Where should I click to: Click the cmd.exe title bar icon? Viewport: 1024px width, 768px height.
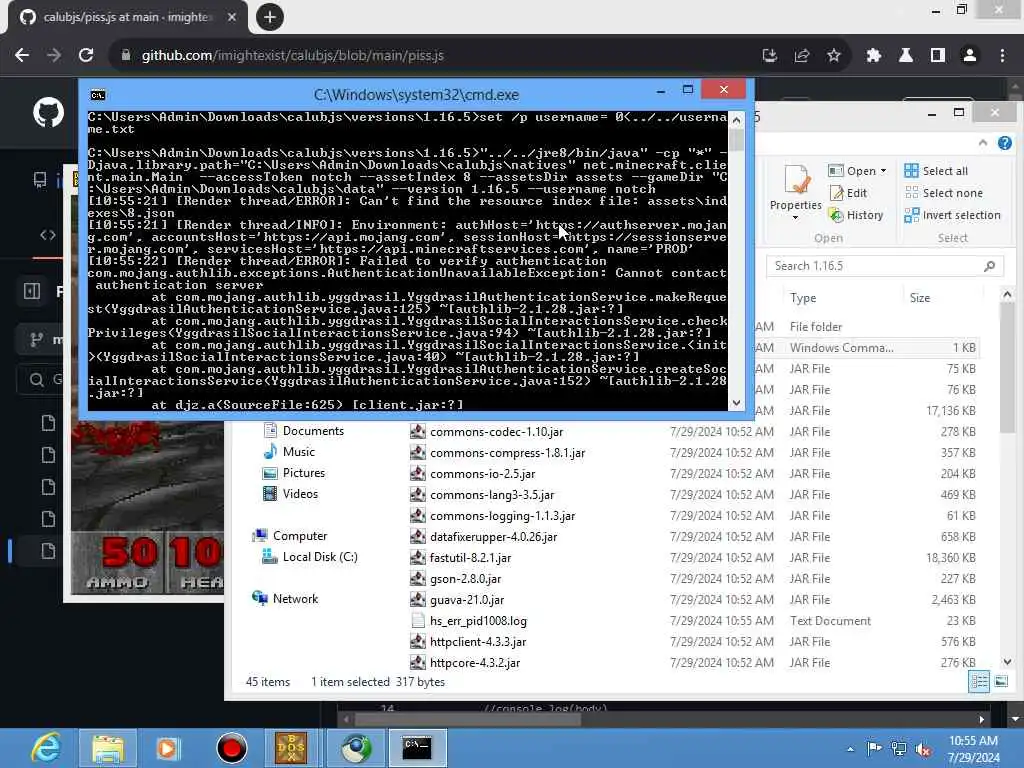pyautogui.click(x=98, y=95)
